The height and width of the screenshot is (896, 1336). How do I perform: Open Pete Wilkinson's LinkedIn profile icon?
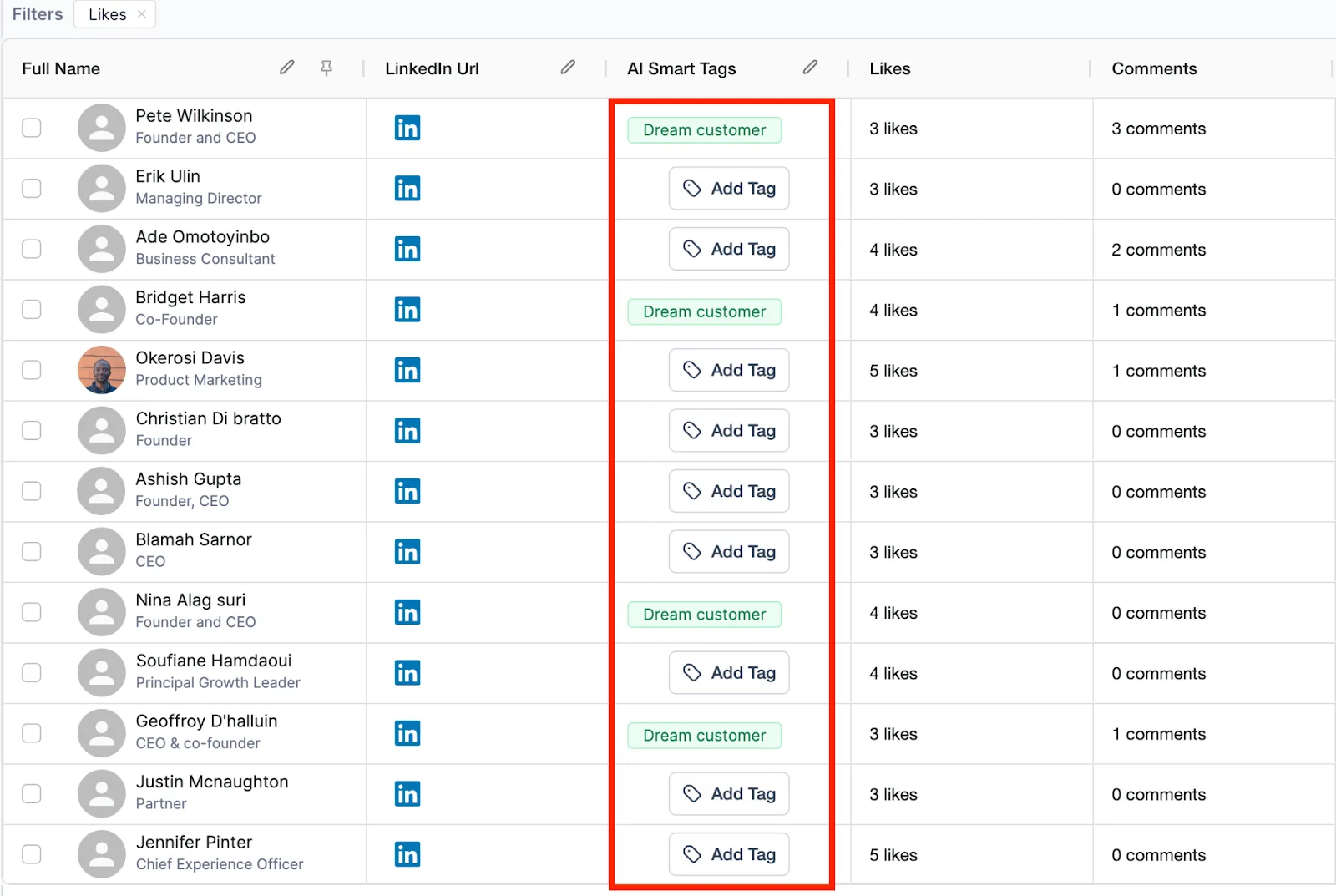[407, 128]
